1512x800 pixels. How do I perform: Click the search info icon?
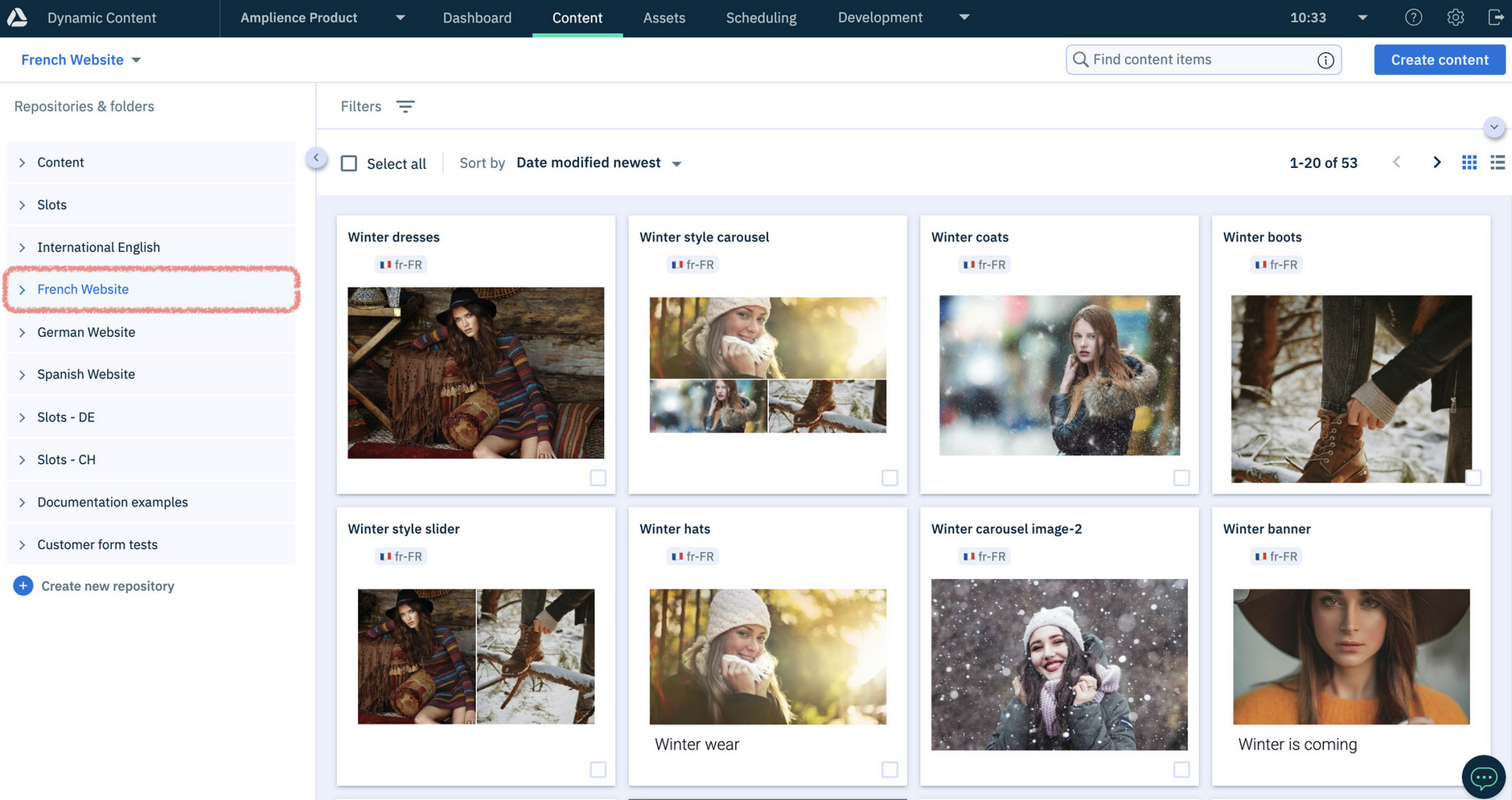1325,60
